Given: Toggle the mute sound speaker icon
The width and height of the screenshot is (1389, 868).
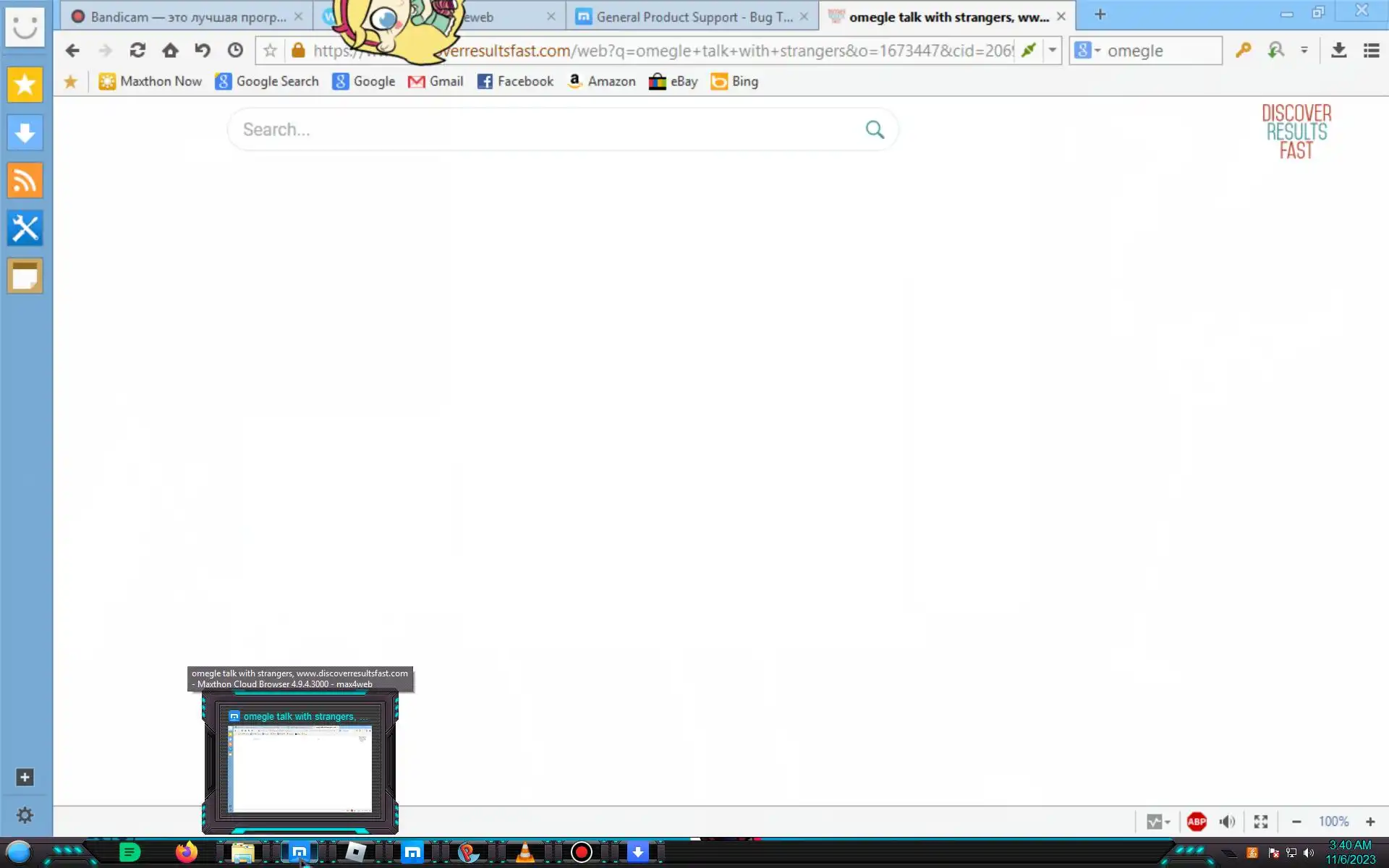Looking at the screenshot, I should (1227, 822).
